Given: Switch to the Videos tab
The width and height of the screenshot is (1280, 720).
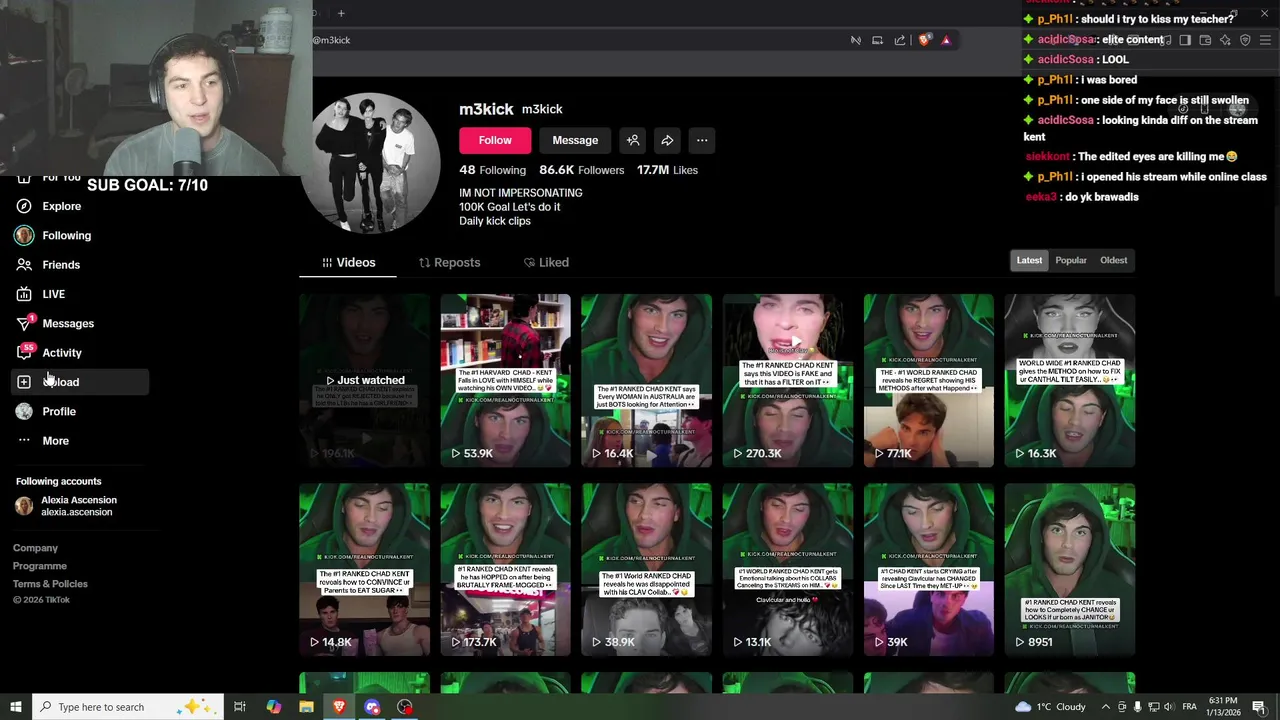Looking at the screenshot, I should coord(348,262).
